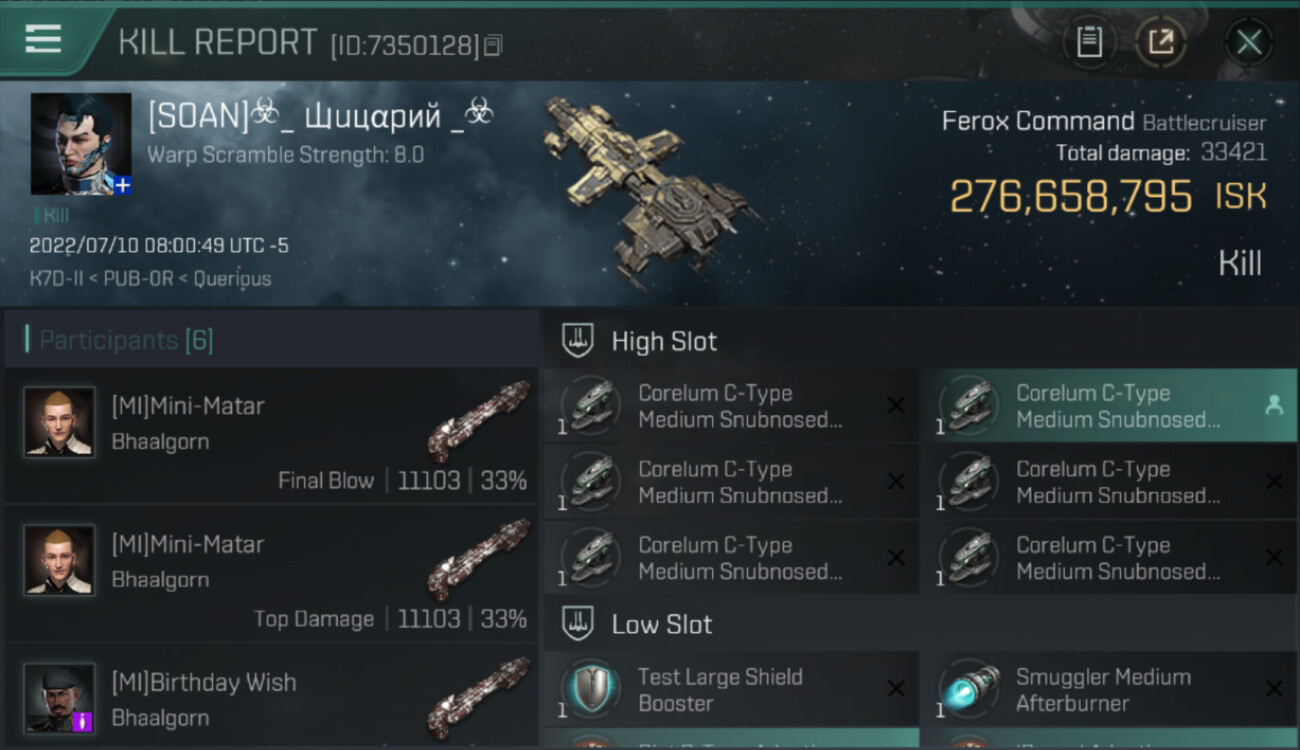Click the High Slot section icon
The width and height of the screenshot is (1300, 750).
[x=577, y=341]
